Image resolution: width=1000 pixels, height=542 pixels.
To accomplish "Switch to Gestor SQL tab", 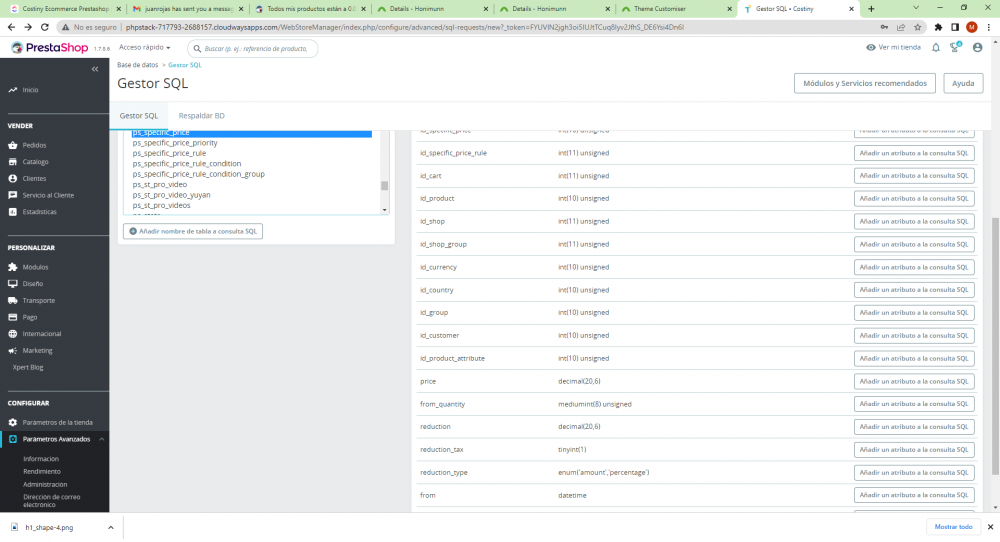I will click(138, 116).
